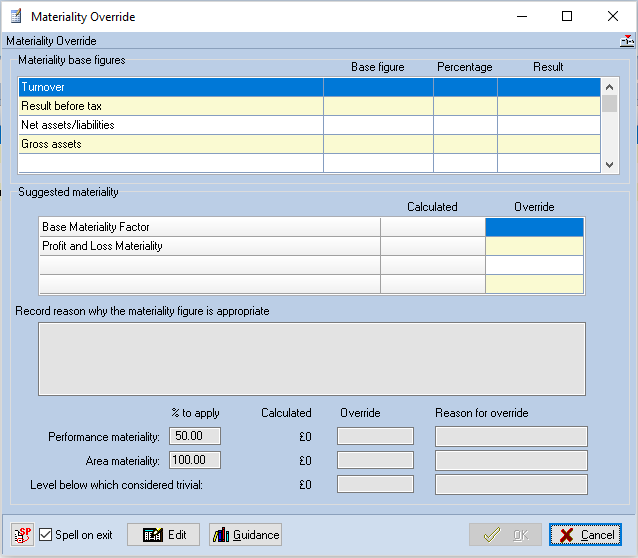Click Performance materiality reason for override field
This screenshot has width=638, height=558.
click(x=511, y=436)
